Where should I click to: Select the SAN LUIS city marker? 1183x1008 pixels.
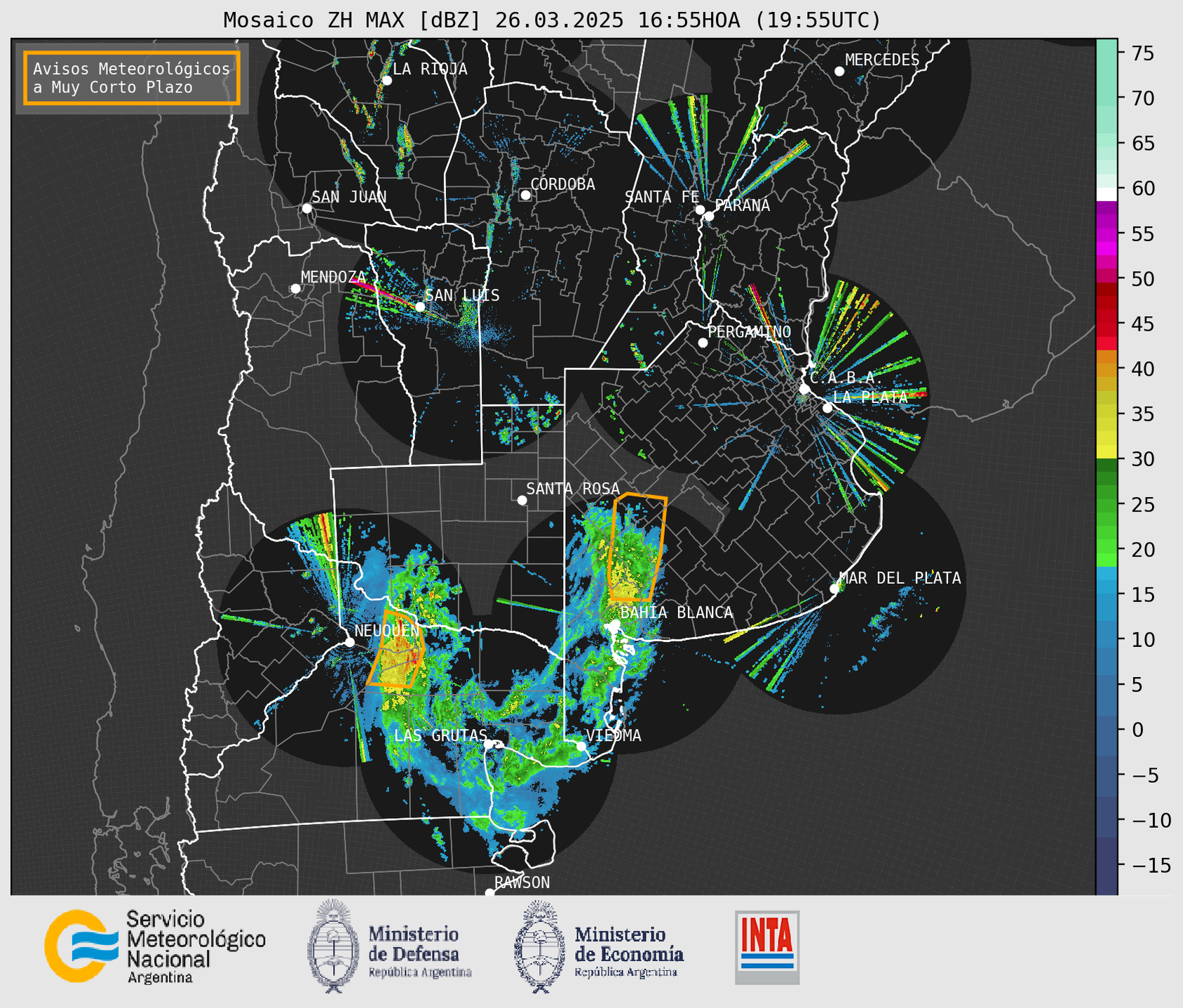[419, 306]
